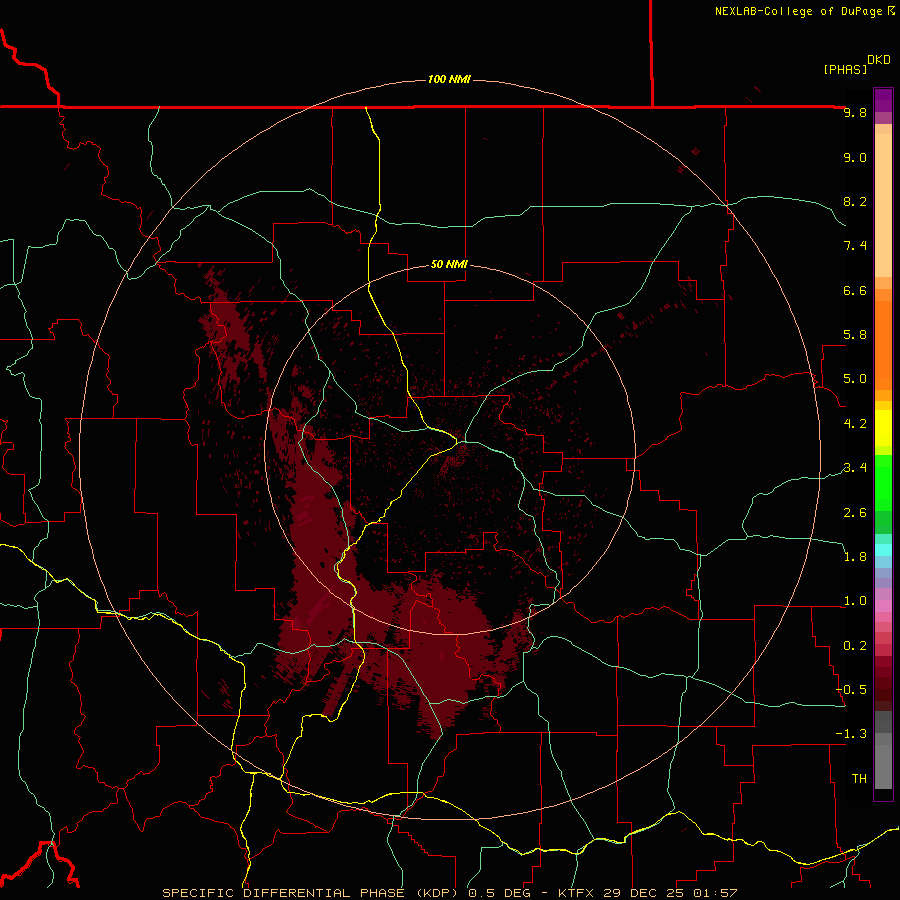Click the TH threshold label
900x900 pixels.
click(x=859, y=779)
